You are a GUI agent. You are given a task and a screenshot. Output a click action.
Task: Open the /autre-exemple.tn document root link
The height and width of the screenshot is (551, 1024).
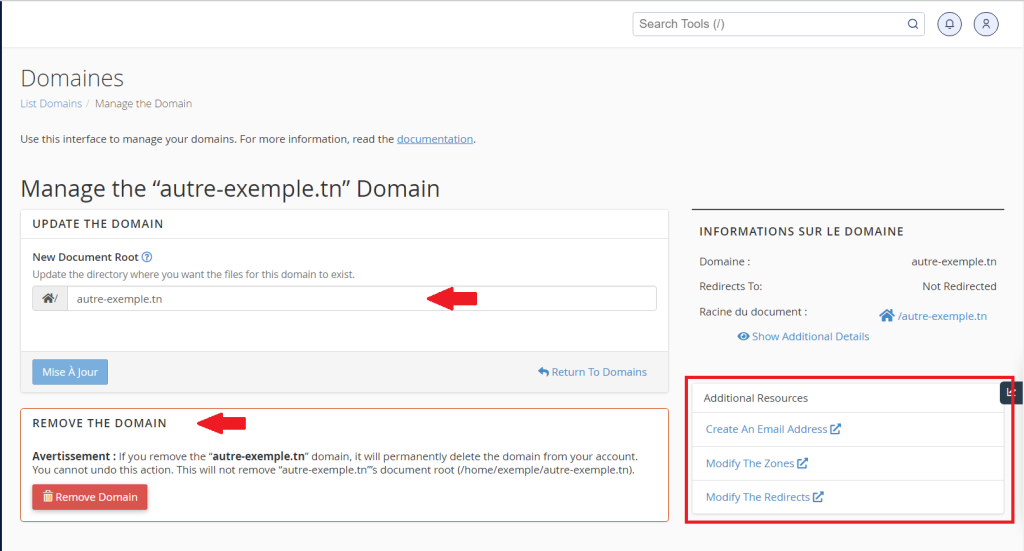point(942,316)
